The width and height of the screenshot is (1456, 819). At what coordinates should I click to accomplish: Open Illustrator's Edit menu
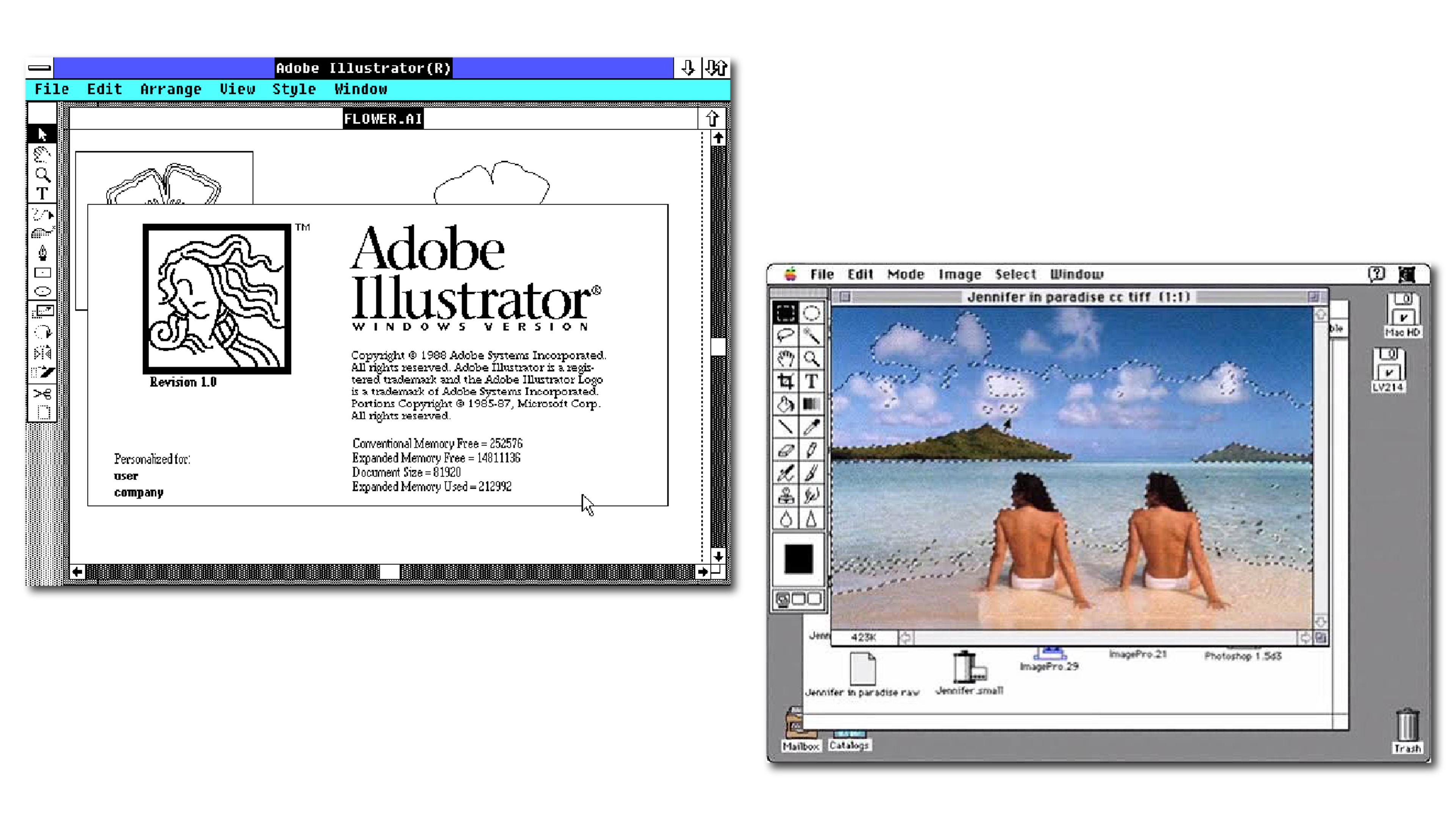[105, 89]
